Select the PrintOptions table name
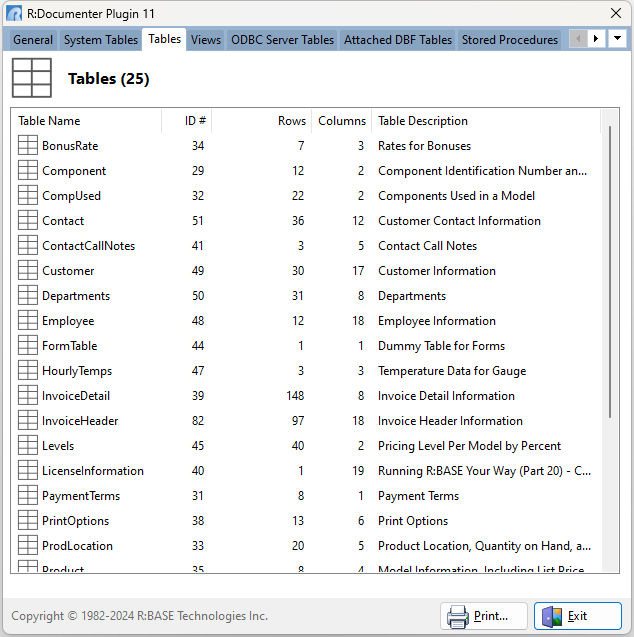This screenshot has height=637, width=634. pyautogui.click(x=75, y=521)
